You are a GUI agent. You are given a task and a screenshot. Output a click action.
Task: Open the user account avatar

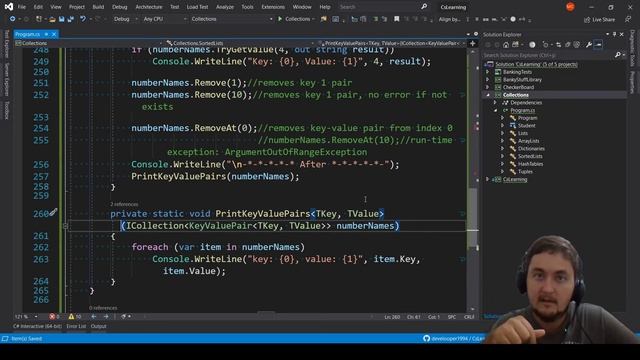(x=570, y=7)
